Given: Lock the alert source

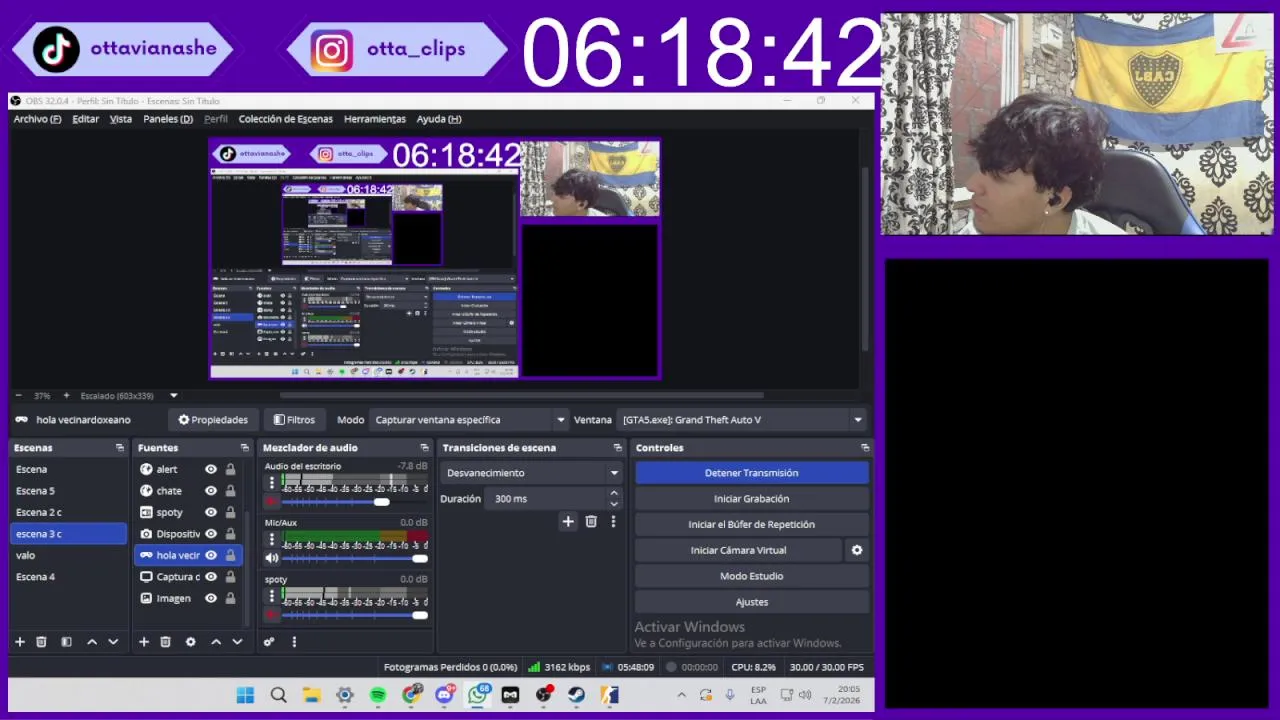Looking at the screenshot, I should pyautogui.click(x=230, y=469).
